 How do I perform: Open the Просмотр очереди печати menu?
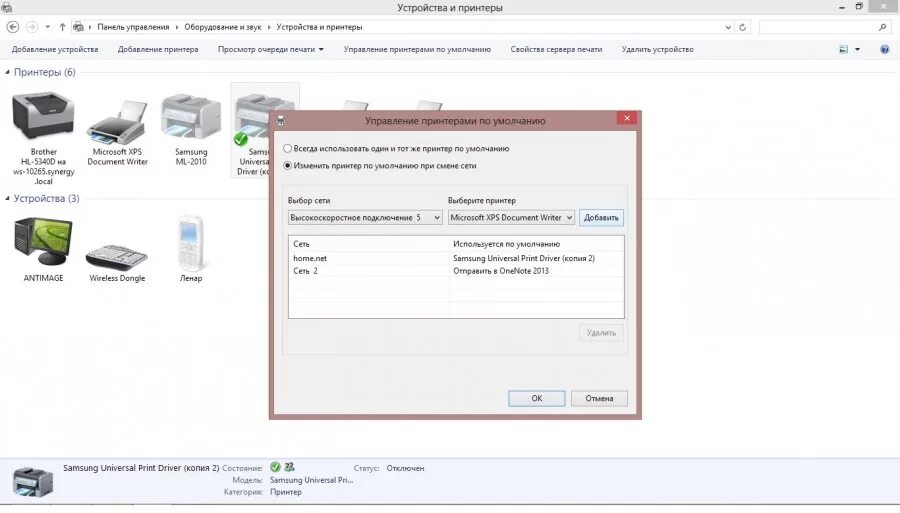coord(270,49)
